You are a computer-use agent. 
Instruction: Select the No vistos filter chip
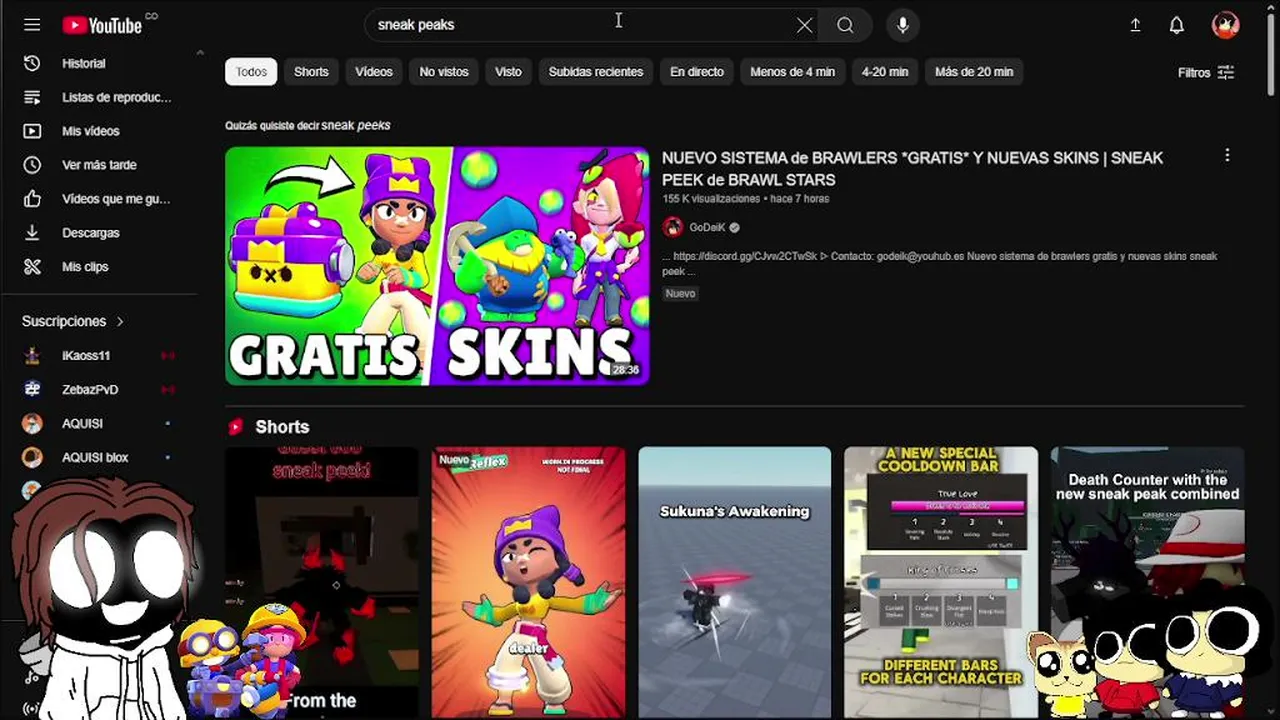tap(444, 72)
